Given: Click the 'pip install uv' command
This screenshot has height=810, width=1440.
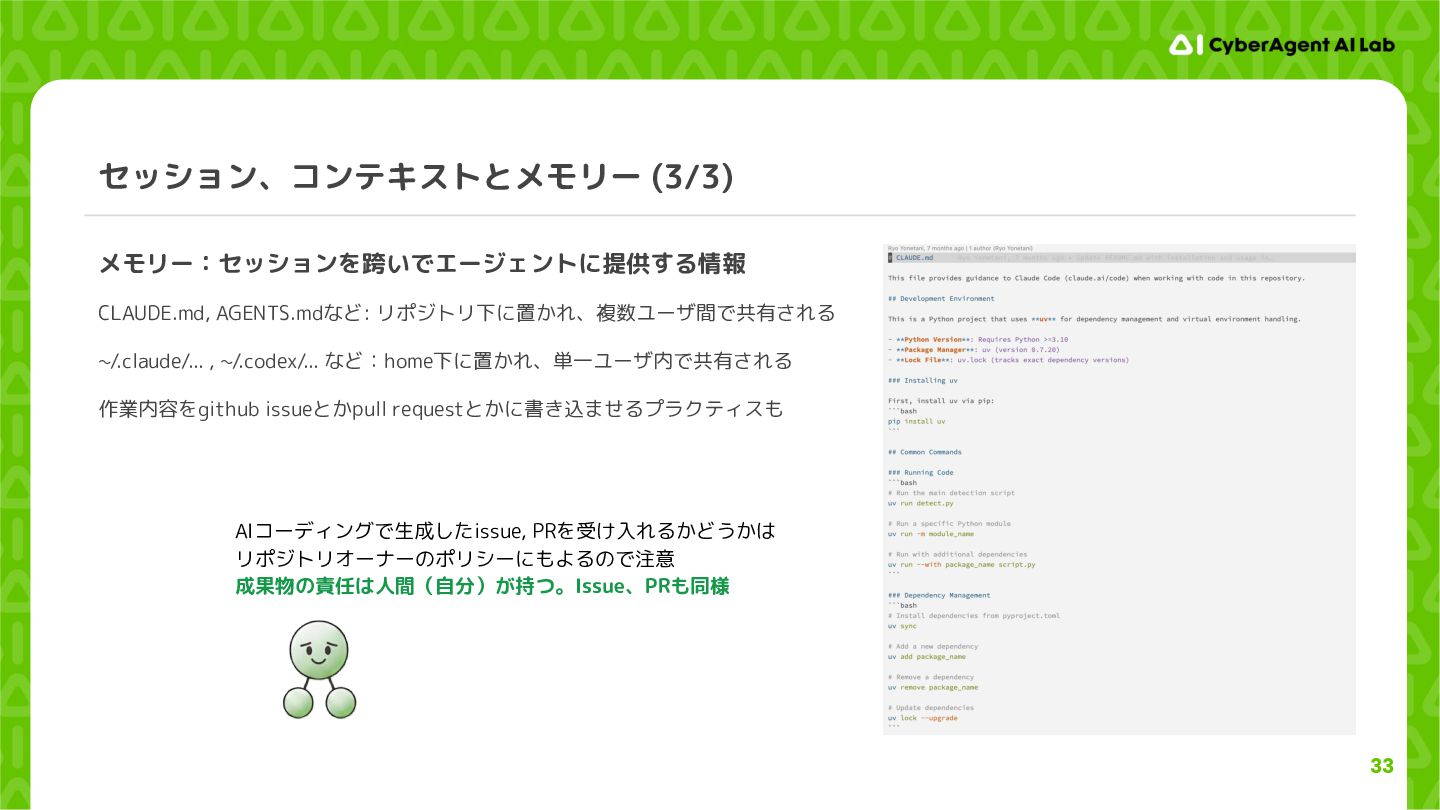Looking at the screenshot, I should click(x=916, y=421).
